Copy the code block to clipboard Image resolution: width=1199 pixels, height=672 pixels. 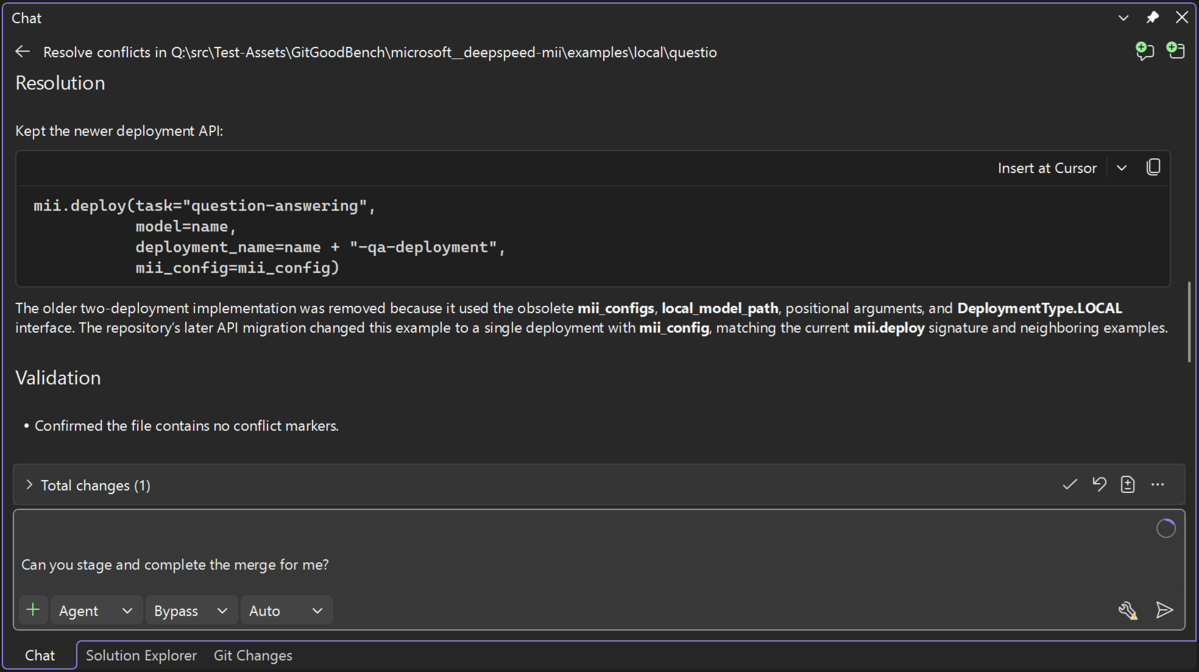pyautogui.click(x=1153, y=167)
